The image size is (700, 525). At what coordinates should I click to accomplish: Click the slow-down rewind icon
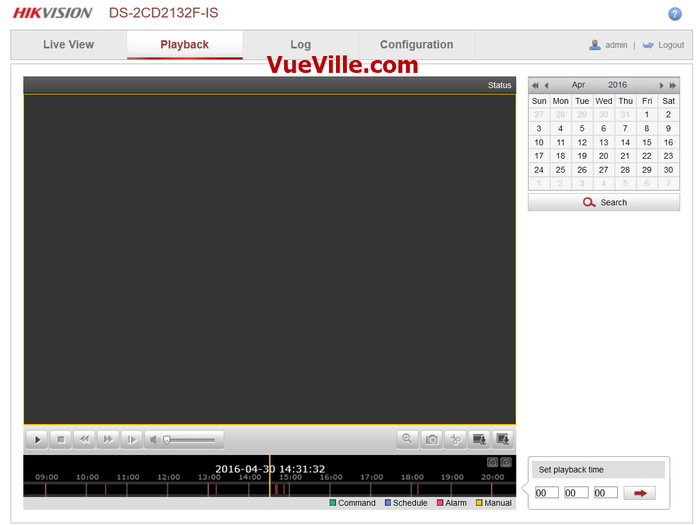(85, 439)
